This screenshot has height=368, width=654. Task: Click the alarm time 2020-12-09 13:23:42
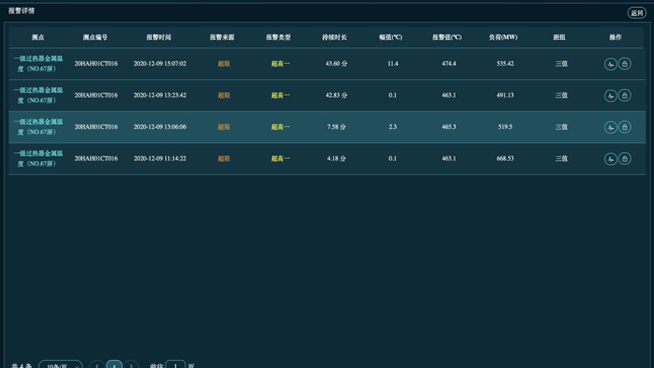point(160,95)
